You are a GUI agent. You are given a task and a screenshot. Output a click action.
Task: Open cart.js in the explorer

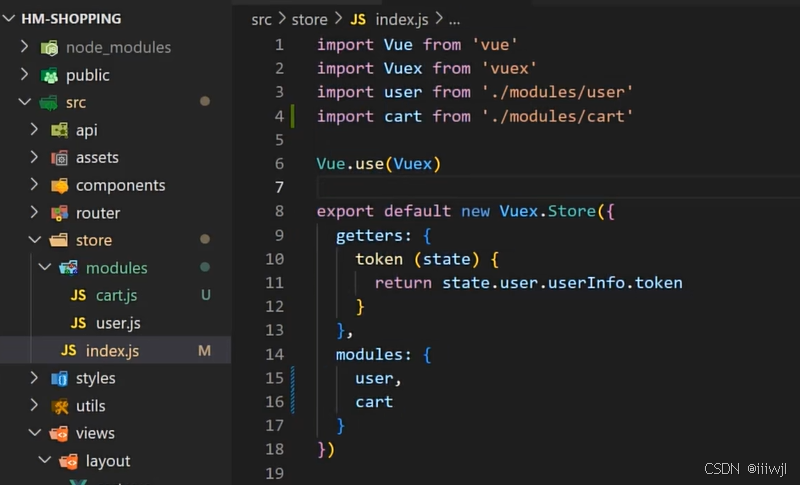(116, 295)
